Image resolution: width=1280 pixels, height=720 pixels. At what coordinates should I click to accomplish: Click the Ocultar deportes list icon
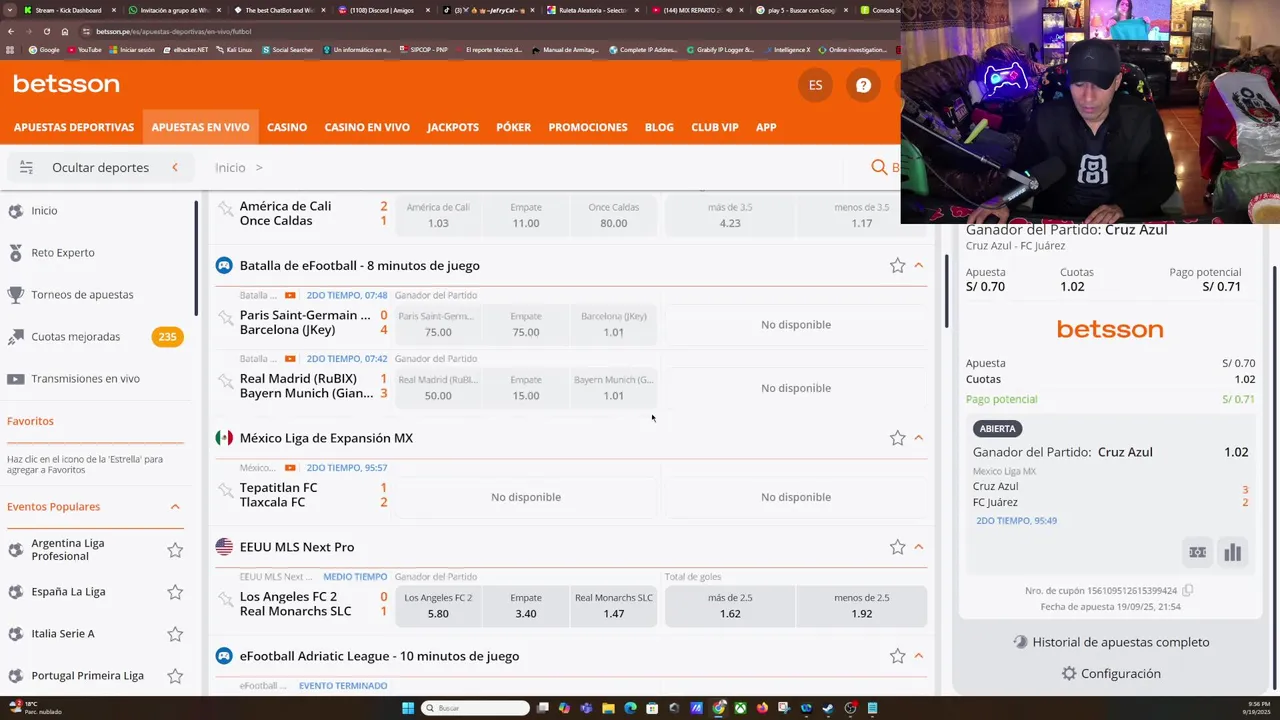coord(26,167)
